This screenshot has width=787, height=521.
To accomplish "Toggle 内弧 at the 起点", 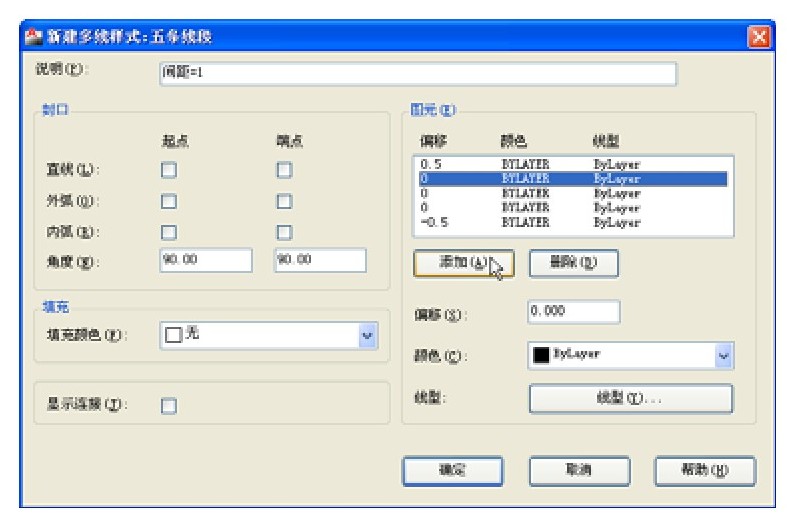I will (169, 232).
